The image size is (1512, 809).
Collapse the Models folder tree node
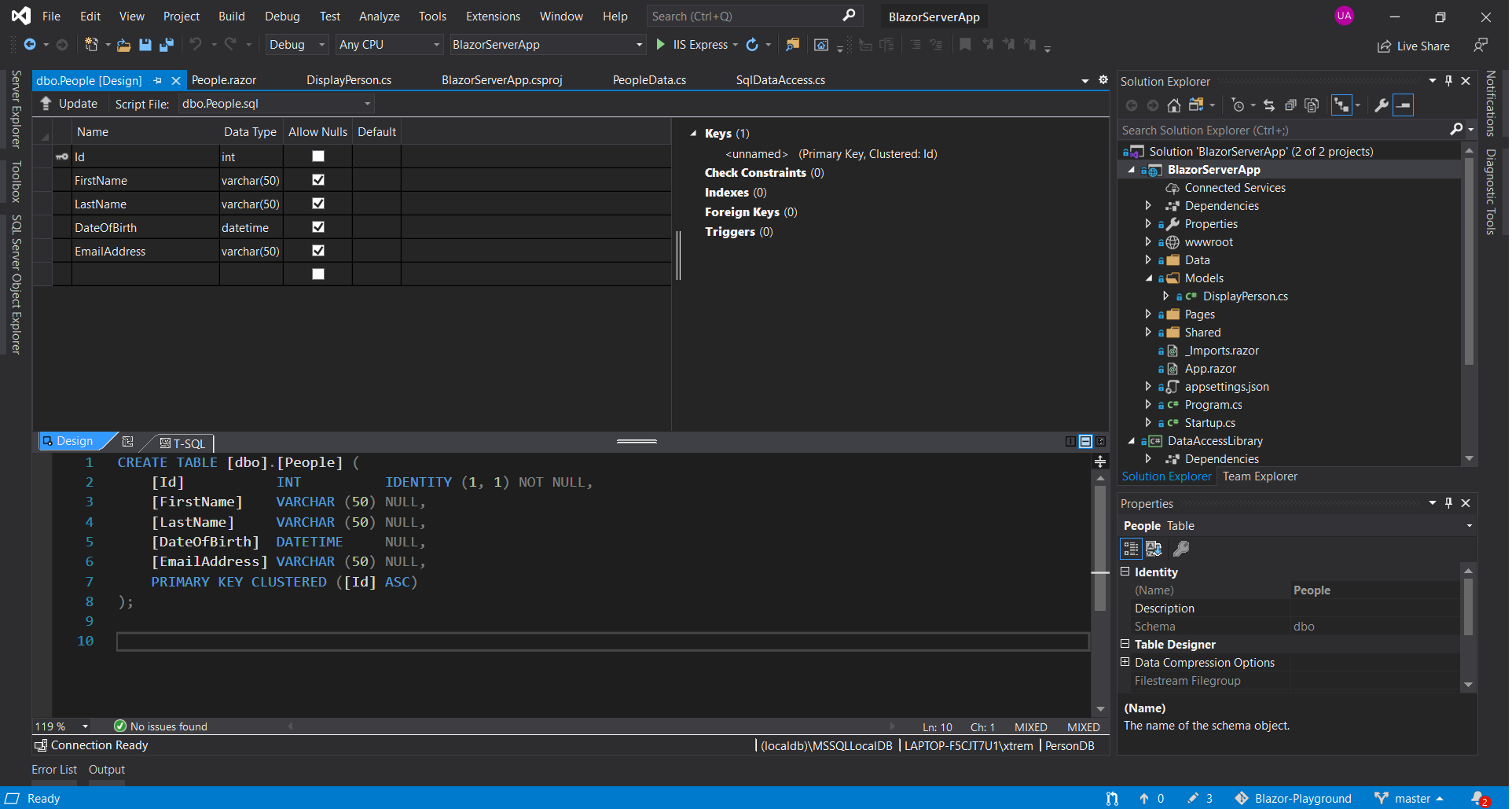click(1148, 278)
